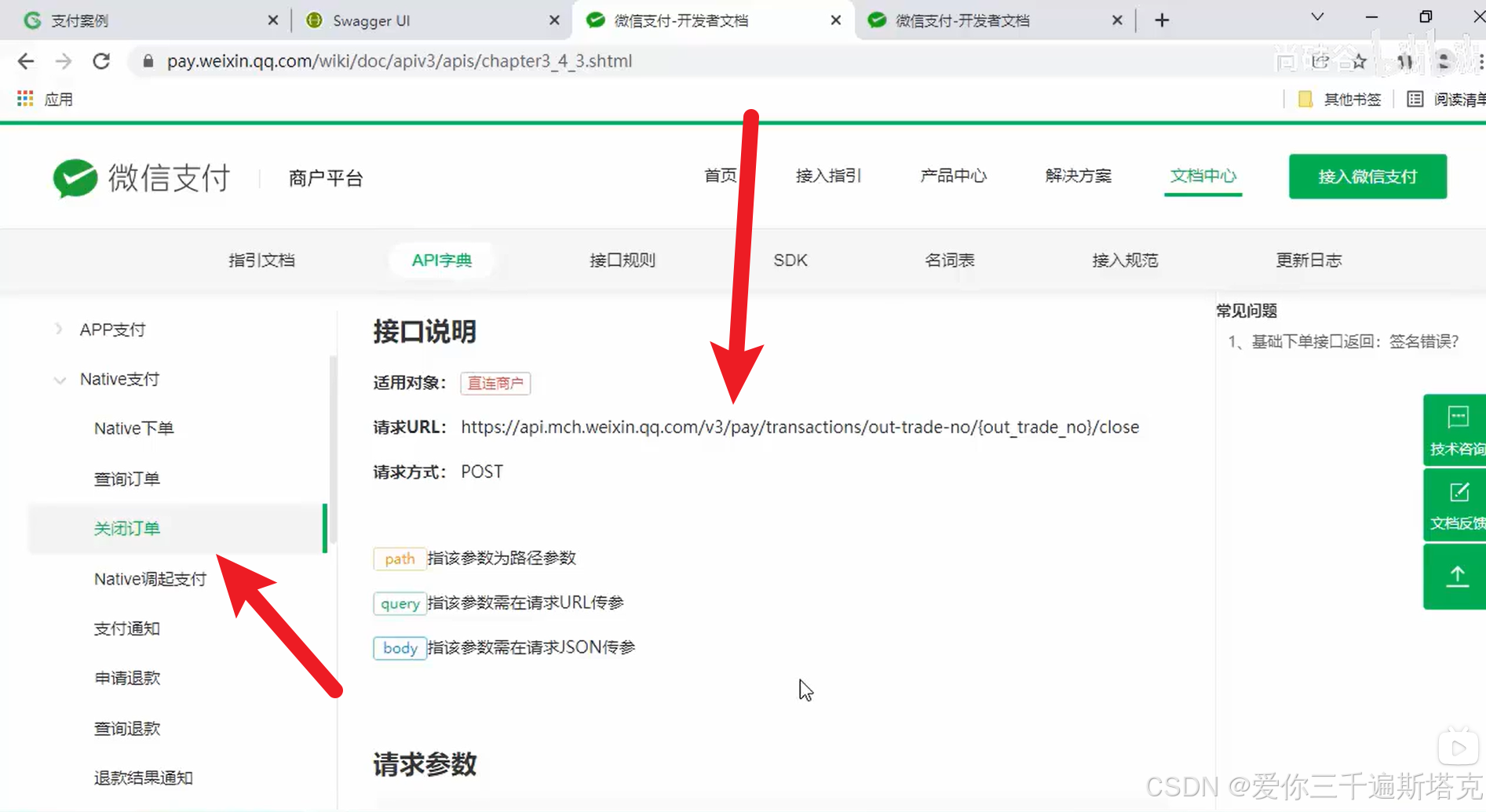Open the apps grid shortcut in bookmarks bar
The width and height of the screenshot is (1486, 812).
[25, 99]
